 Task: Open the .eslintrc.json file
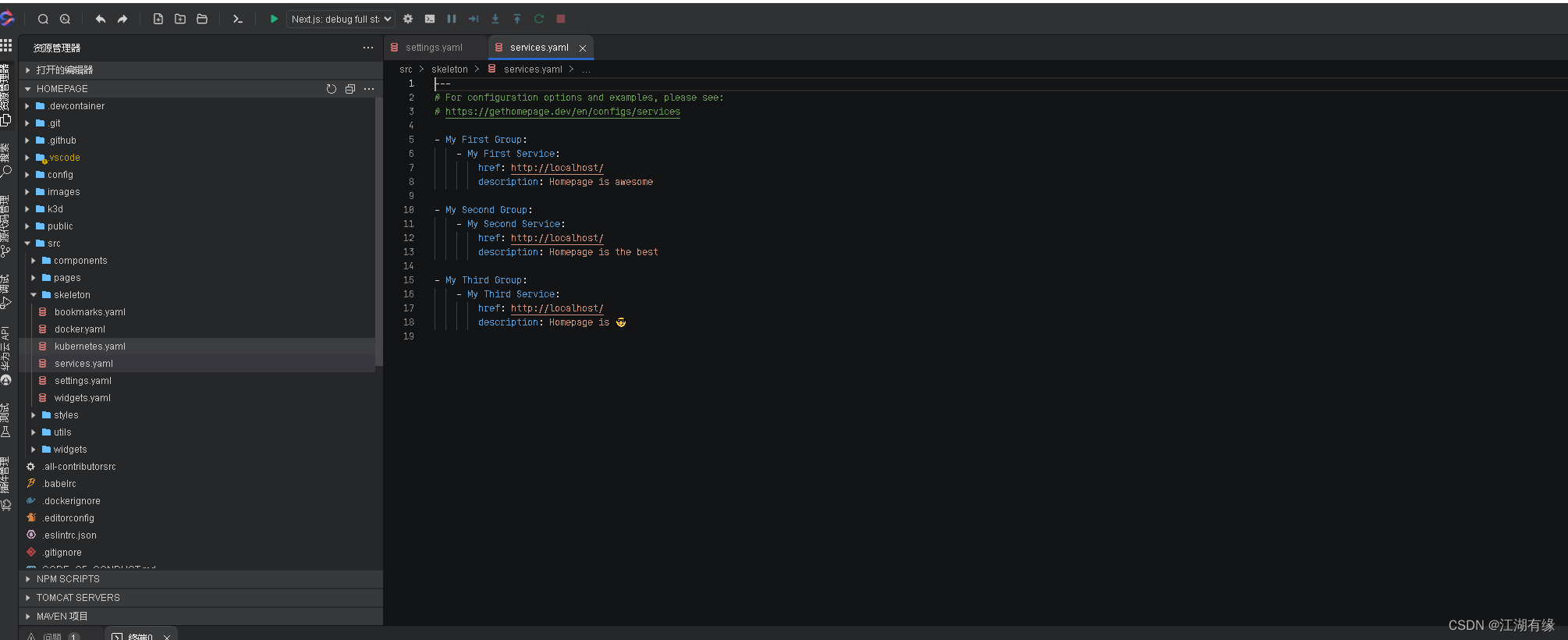coord(69,535)
